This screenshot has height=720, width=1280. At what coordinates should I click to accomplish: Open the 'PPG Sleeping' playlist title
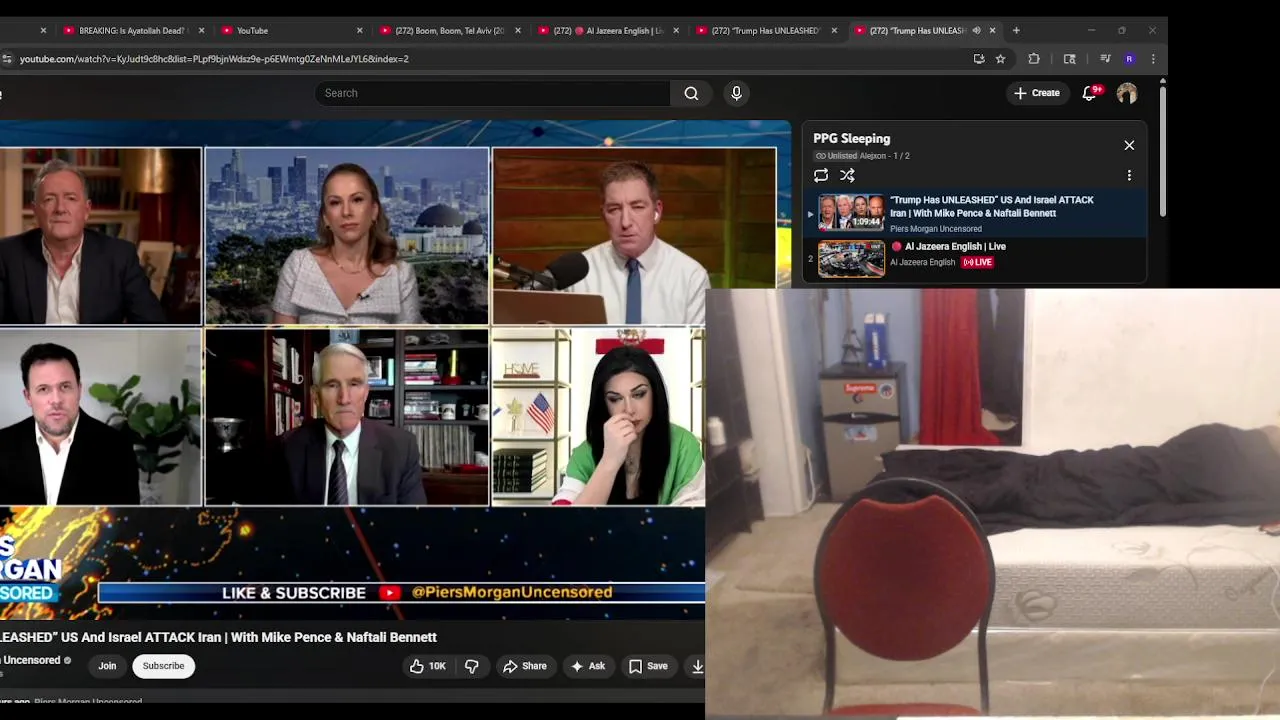[x=851, y=139]
